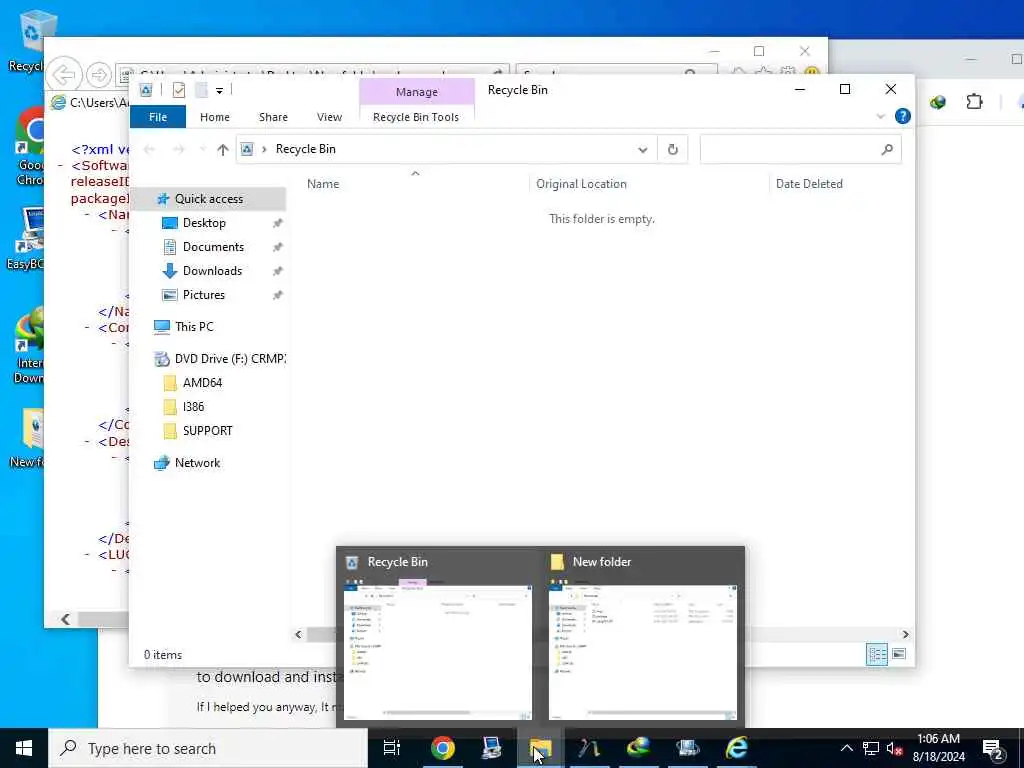
Task: Refresh the Recycle Bin view
Action: 673,150
